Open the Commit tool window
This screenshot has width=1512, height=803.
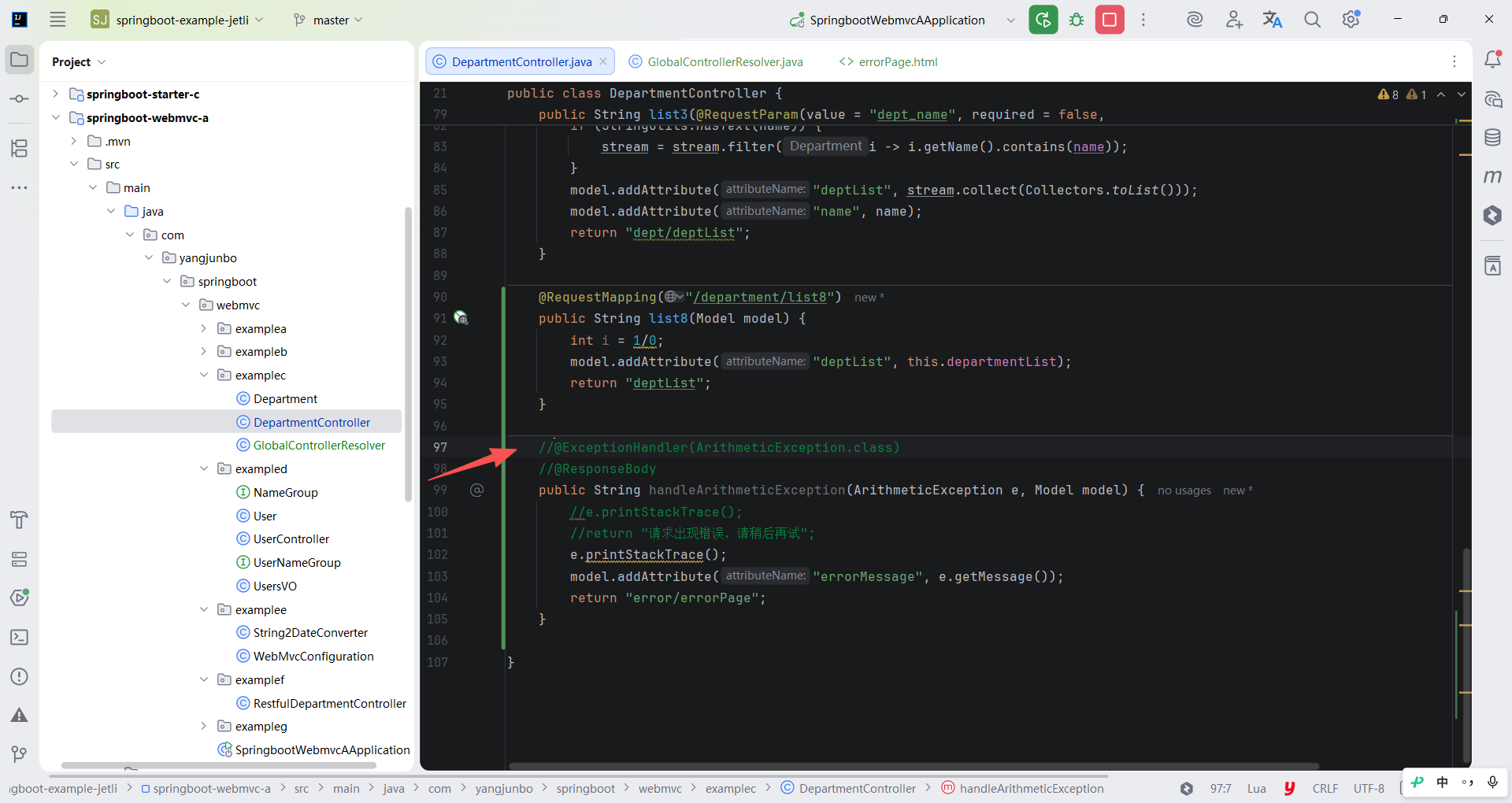(x=20, y=99)
